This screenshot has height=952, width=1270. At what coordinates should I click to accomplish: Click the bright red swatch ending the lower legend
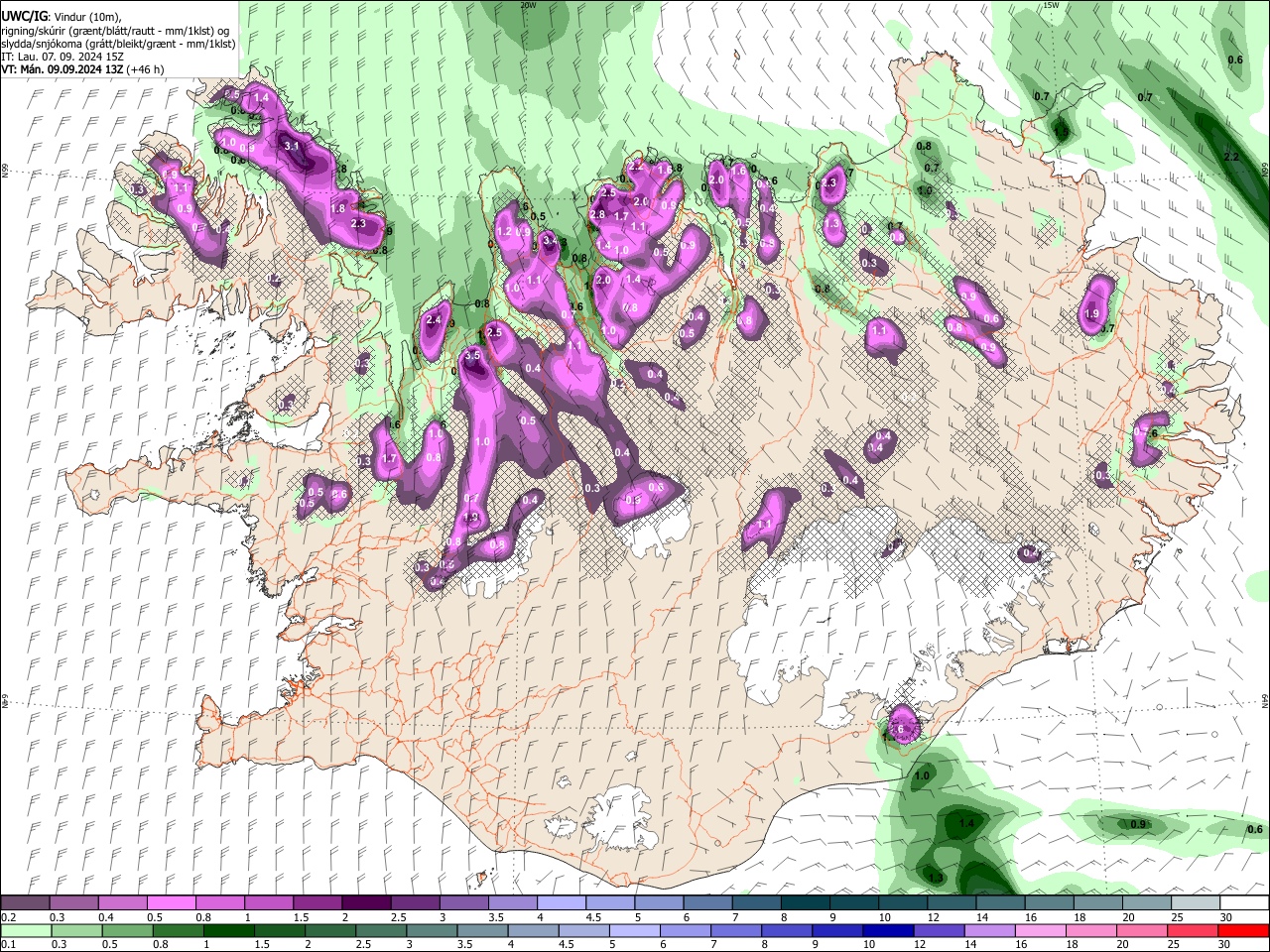(x=1243, y=930)
